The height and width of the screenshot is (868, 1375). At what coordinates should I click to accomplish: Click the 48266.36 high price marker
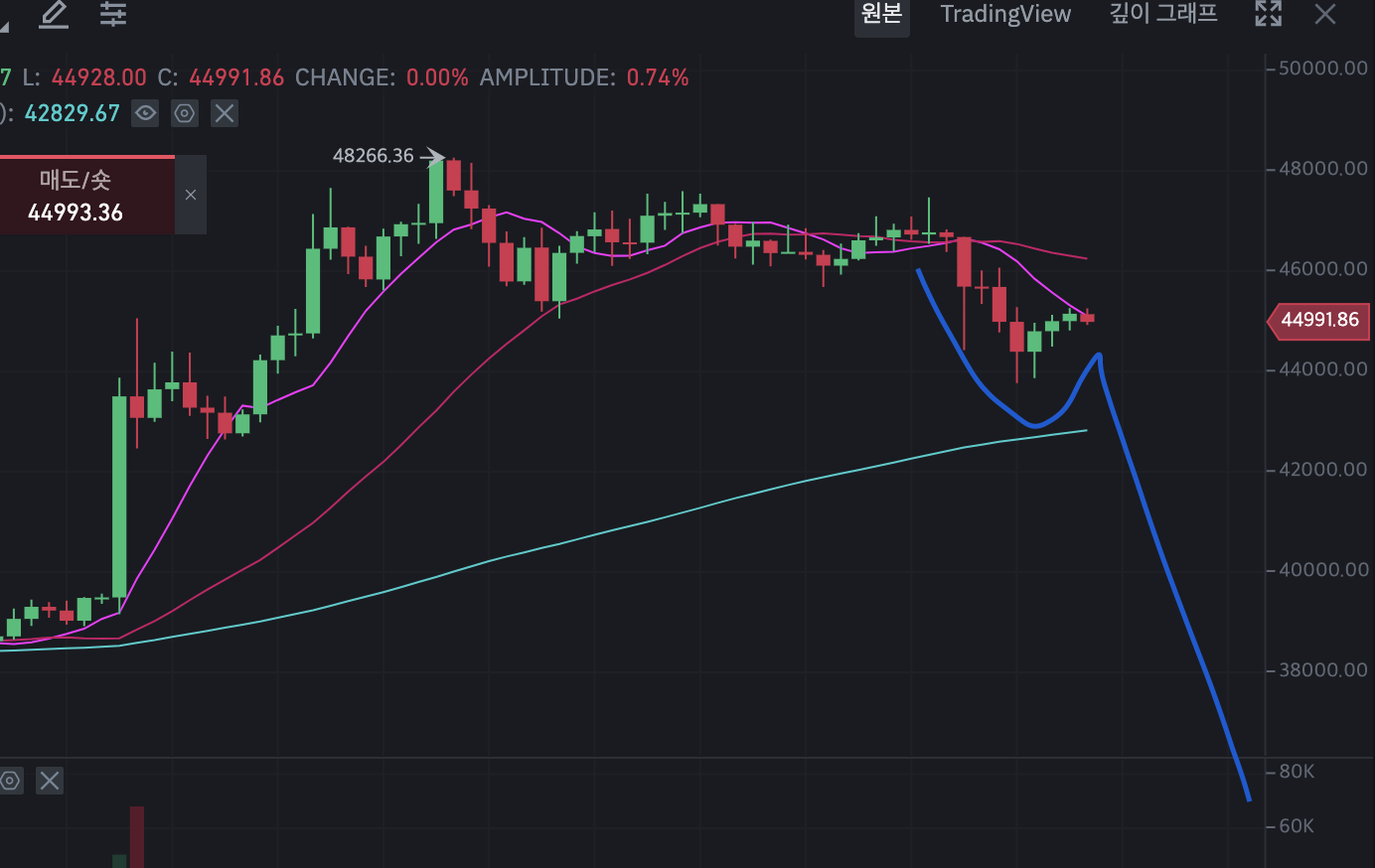click(374, 156)
